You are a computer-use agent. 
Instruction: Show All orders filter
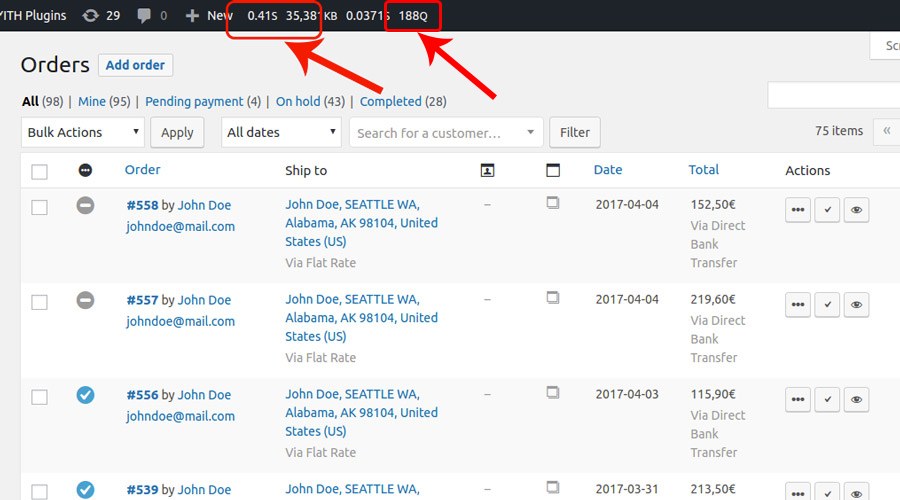point(30,102)
